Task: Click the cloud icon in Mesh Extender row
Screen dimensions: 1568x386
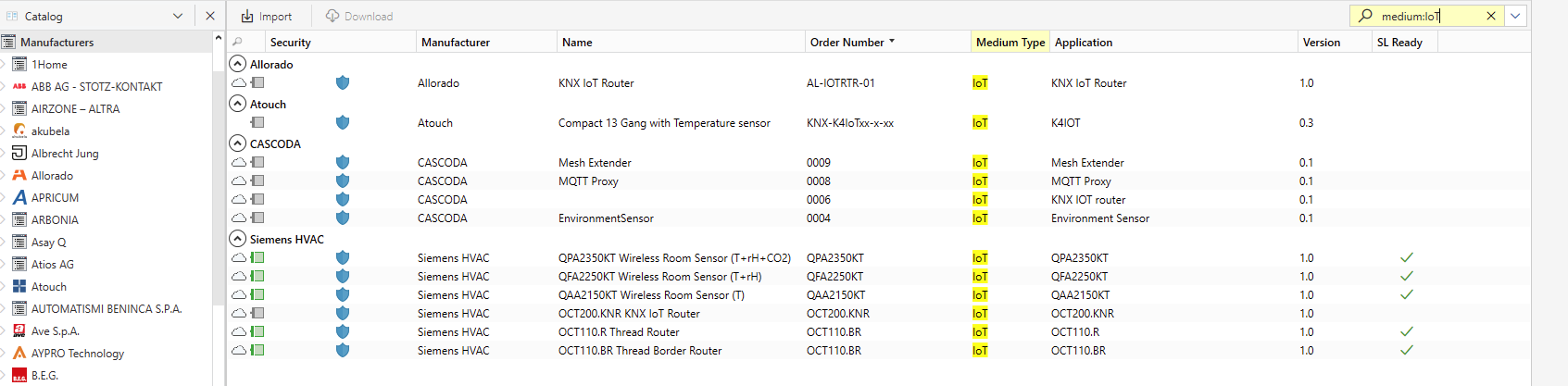Action: point(239,162)
